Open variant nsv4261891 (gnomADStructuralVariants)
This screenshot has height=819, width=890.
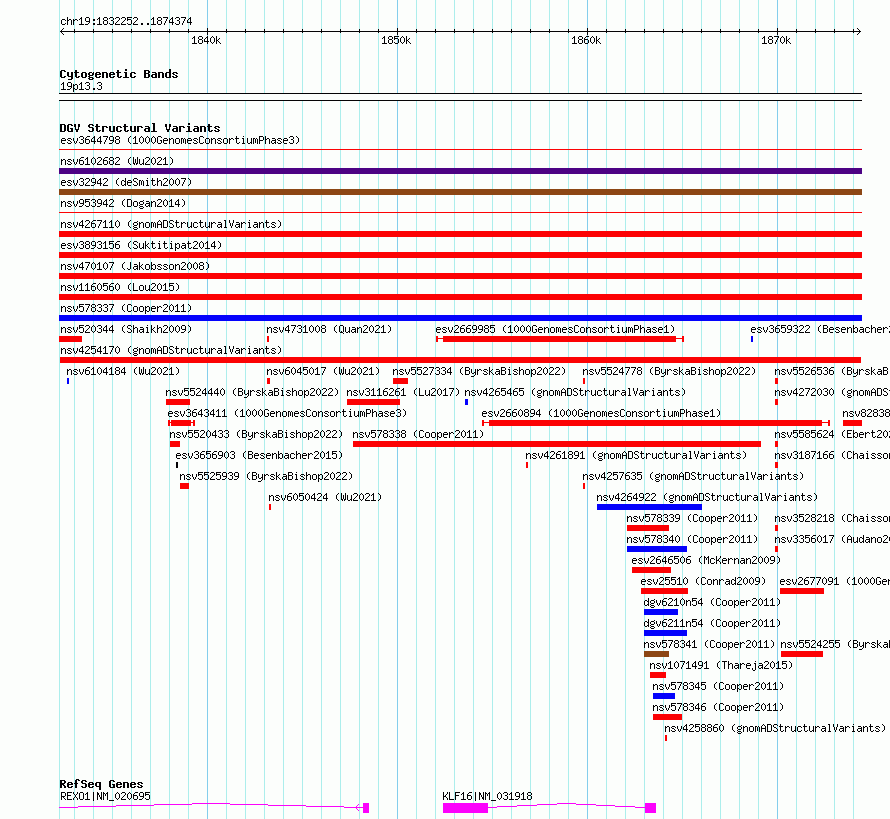point(636,455)
